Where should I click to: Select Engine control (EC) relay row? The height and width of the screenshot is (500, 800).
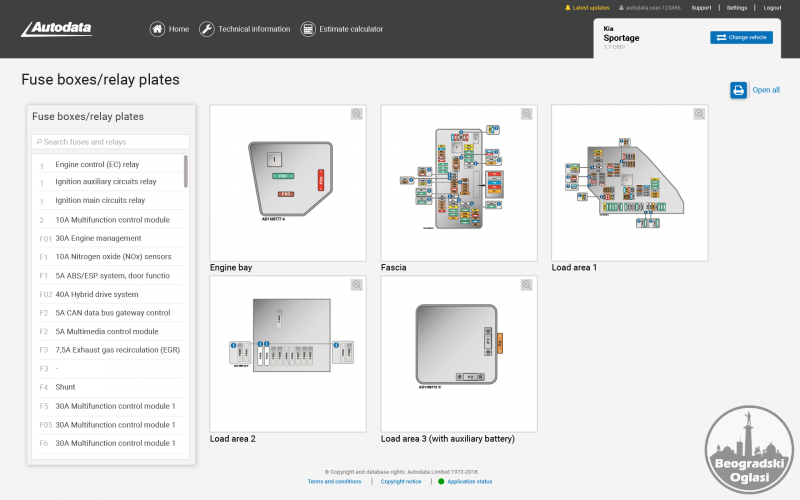click(x=111, y=164)
